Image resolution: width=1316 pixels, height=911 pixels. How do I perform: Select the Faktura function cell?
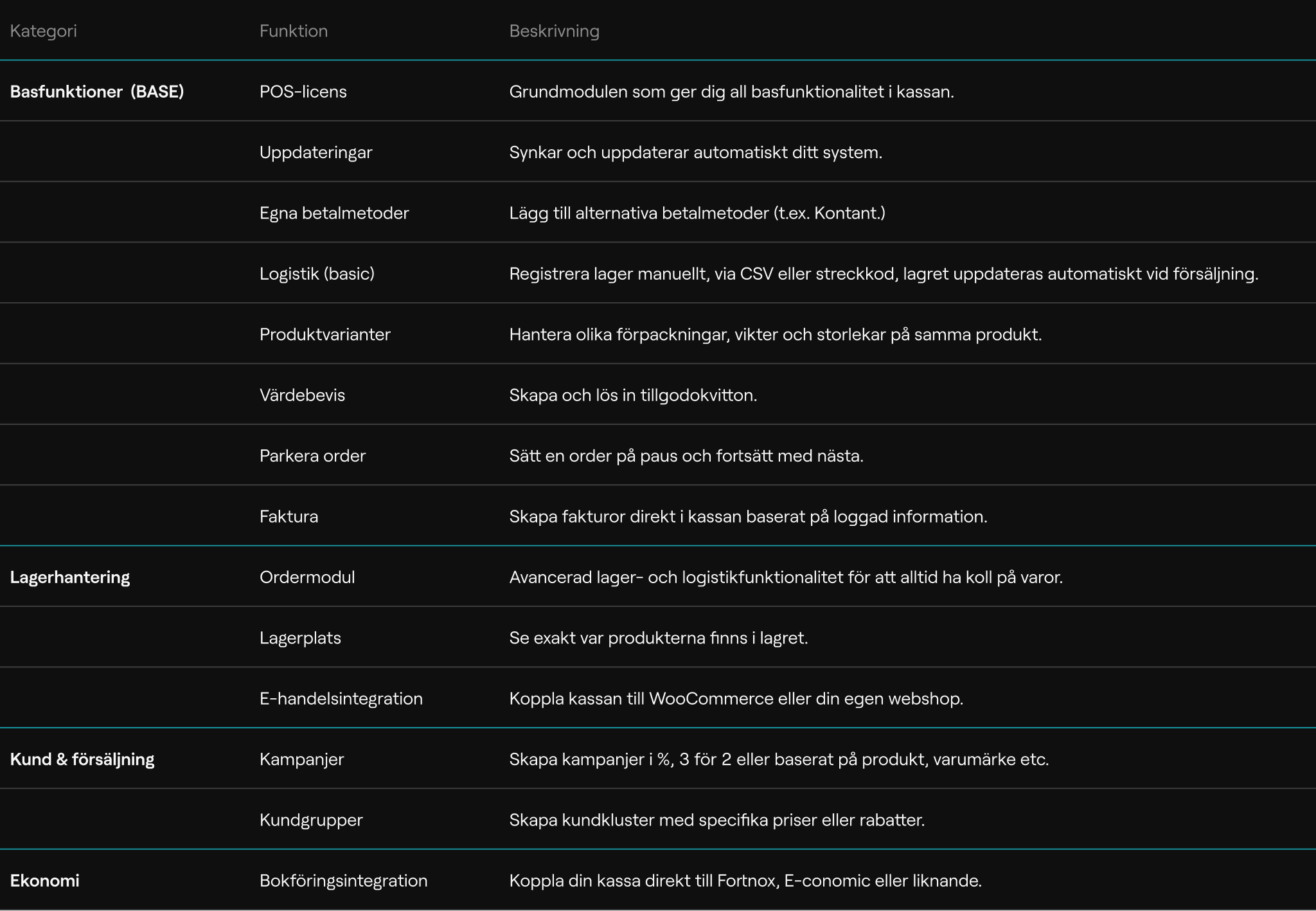[289, 516]
